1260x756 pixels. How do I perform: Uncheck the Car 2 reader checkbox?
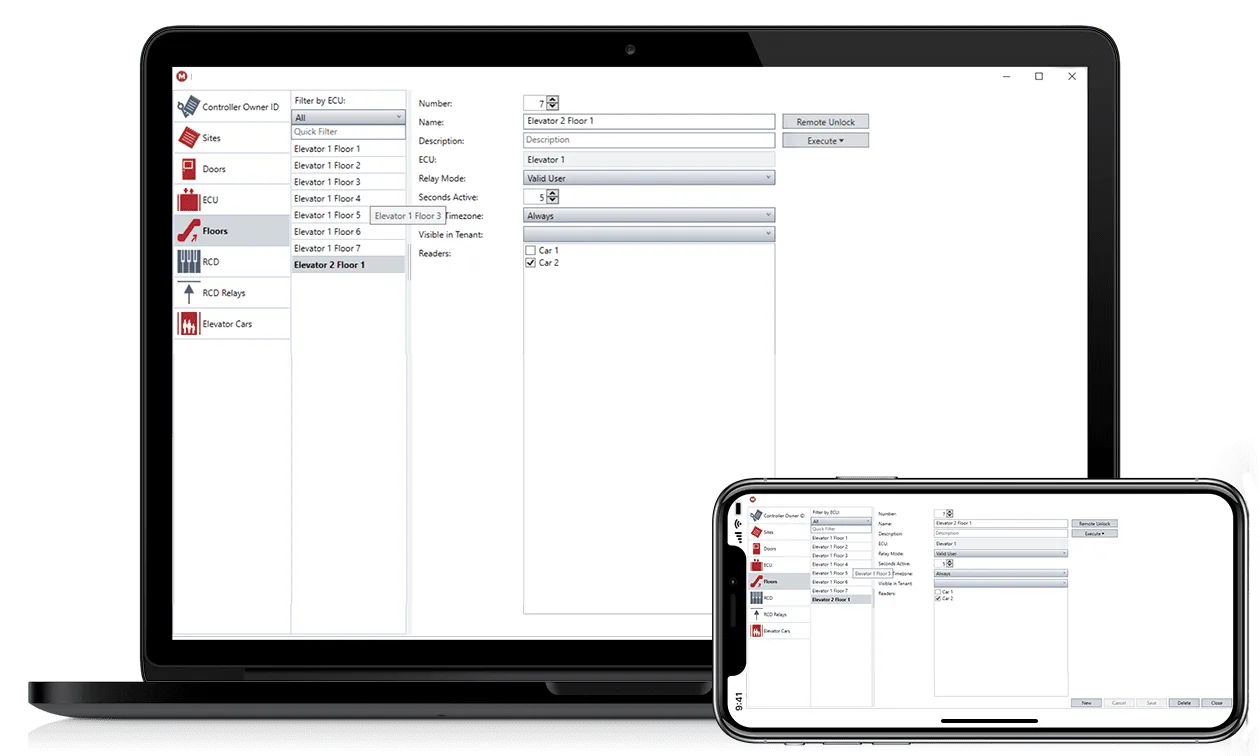click(x=531, y=263)
